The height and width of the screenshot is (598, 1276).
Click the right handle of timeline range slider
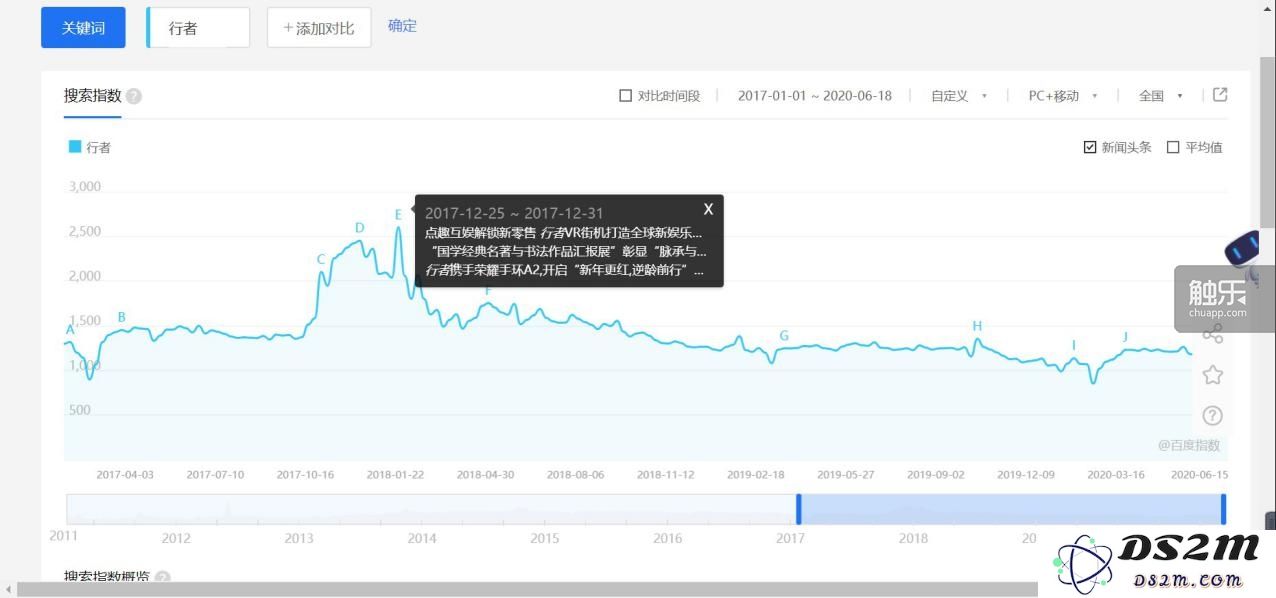(x=1223, y=509)
